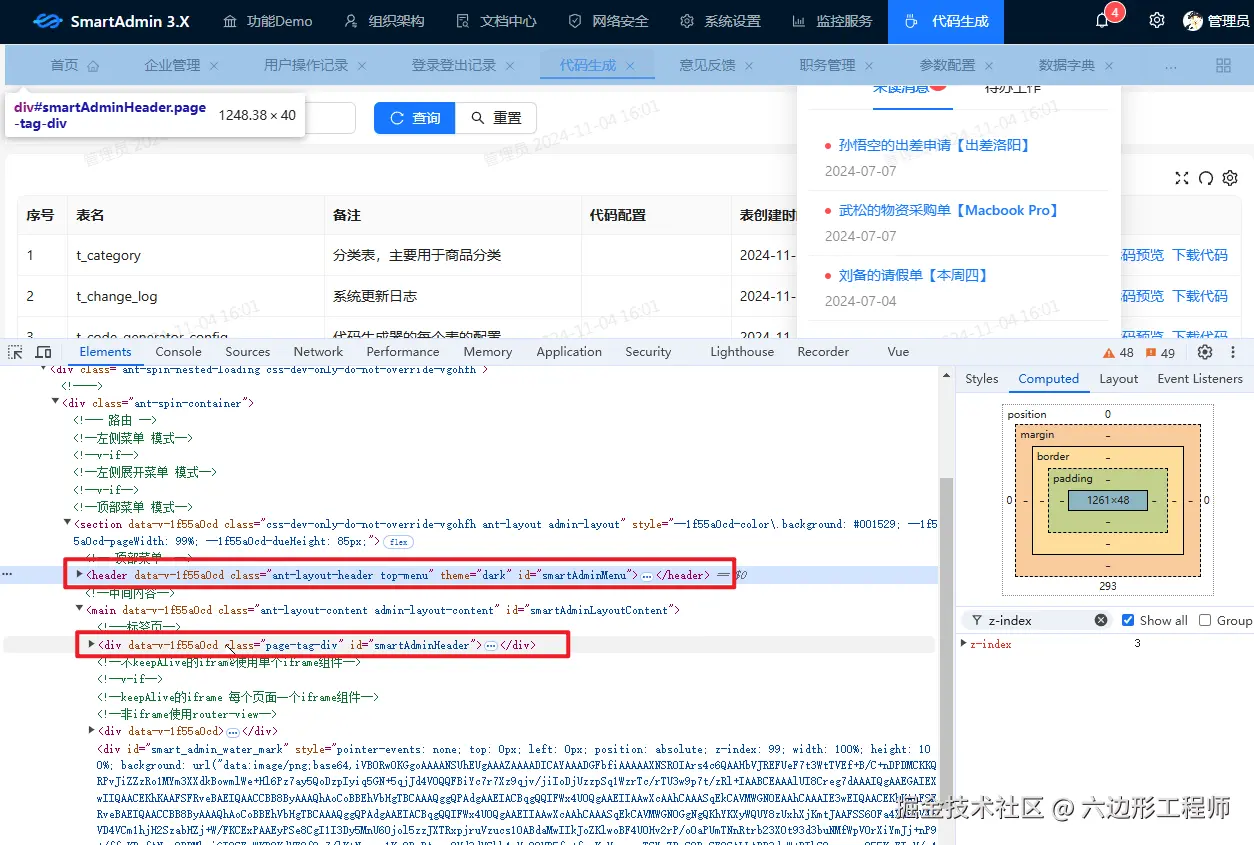Click the 查询 search button
Screen dimensions: 1254x845
point(415,118)
